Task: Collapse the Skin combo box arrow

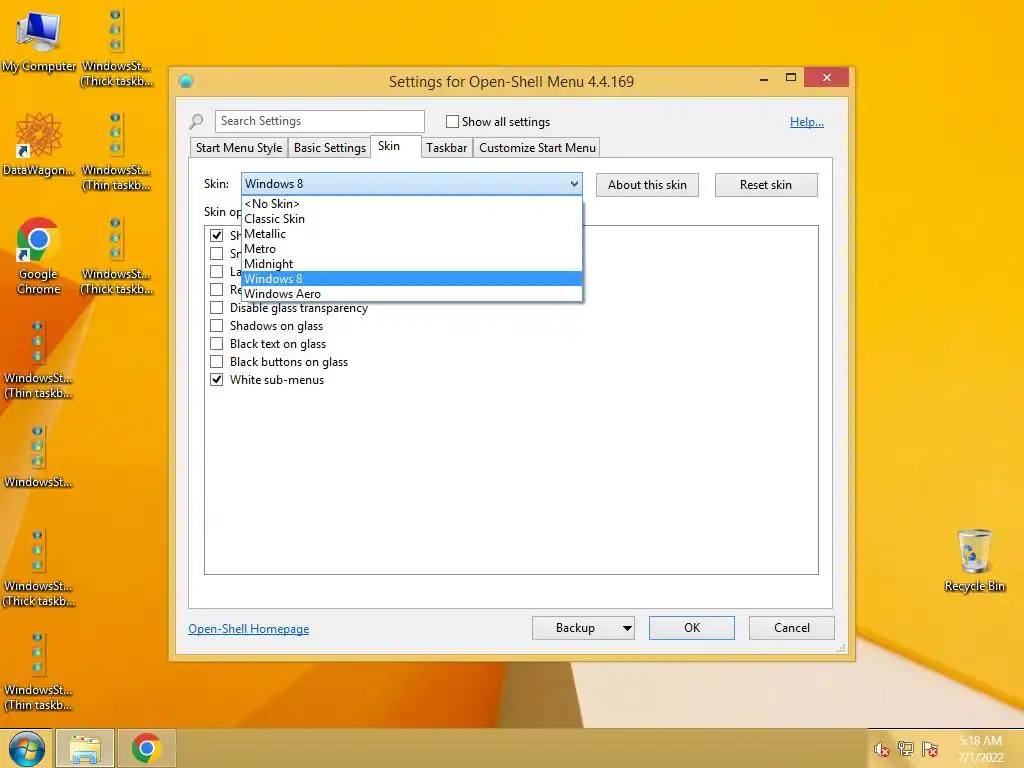Action: 574,184
